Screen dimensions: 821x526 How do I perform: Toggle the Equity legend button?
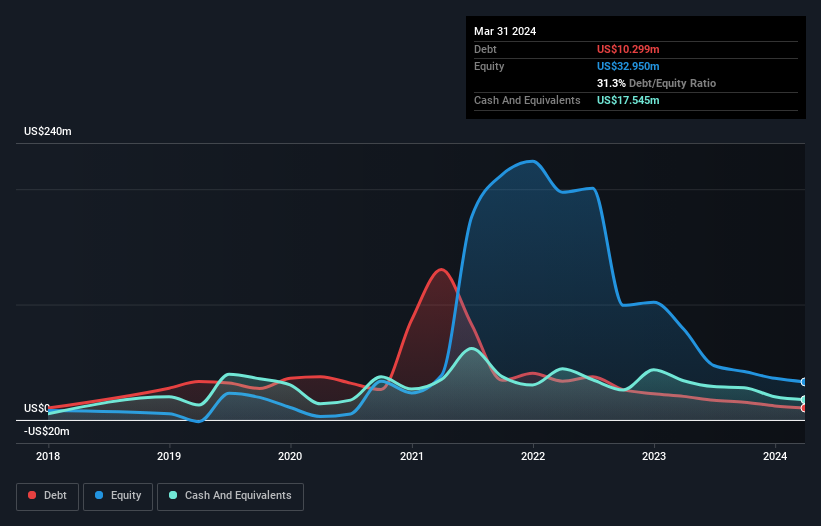(x=118, y=496)
